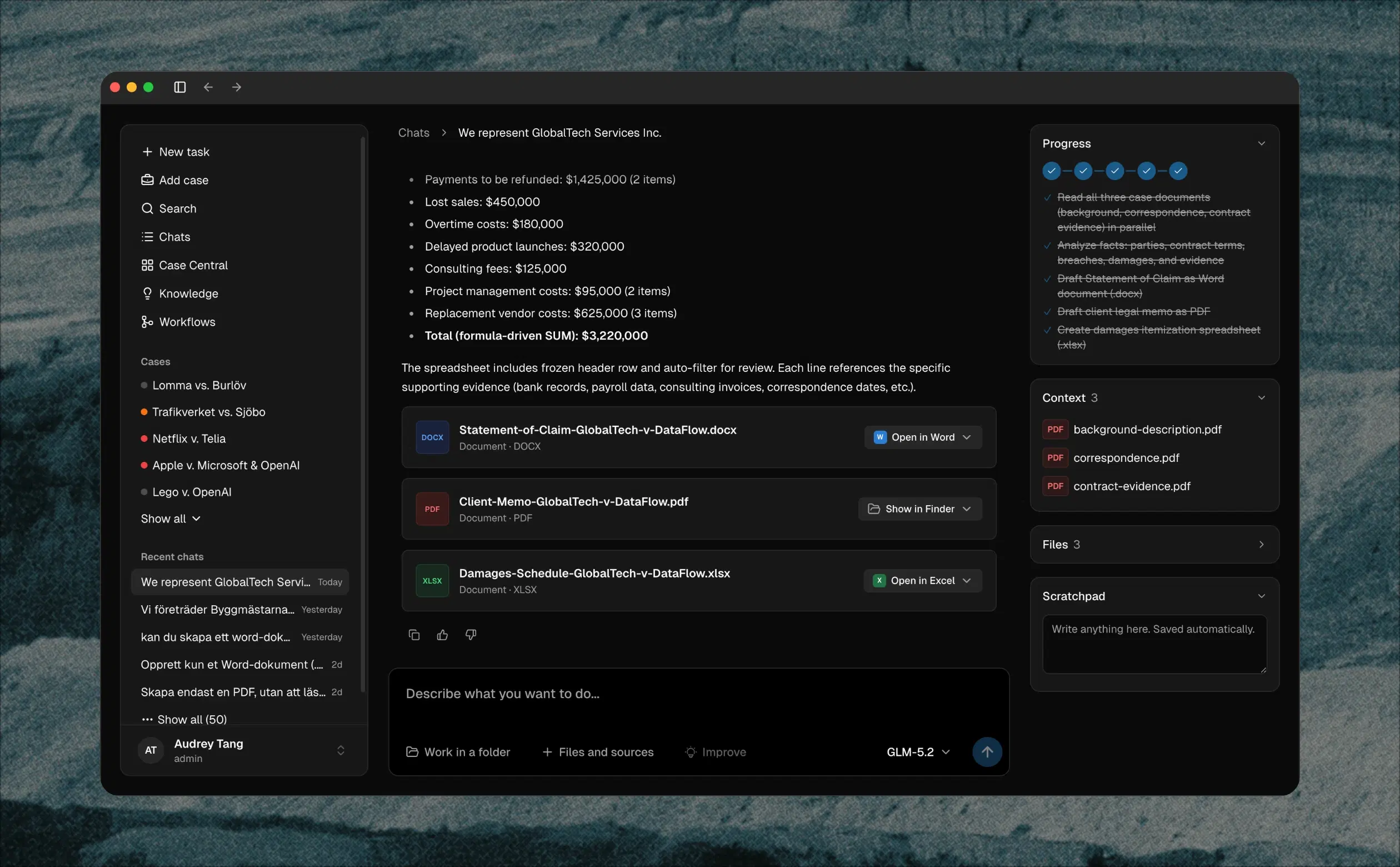1400x867 pixels.
Task: Open Search in the sidebar
Action: point(168,209)
